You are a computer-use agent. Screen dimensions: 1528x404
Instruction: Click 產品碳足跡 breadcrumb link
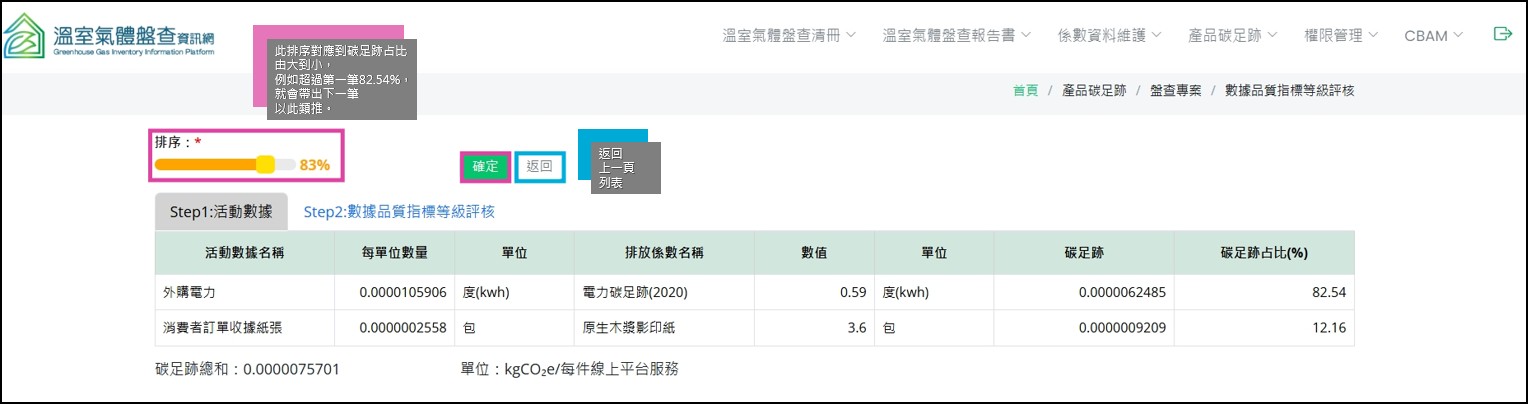point(1094,90)
